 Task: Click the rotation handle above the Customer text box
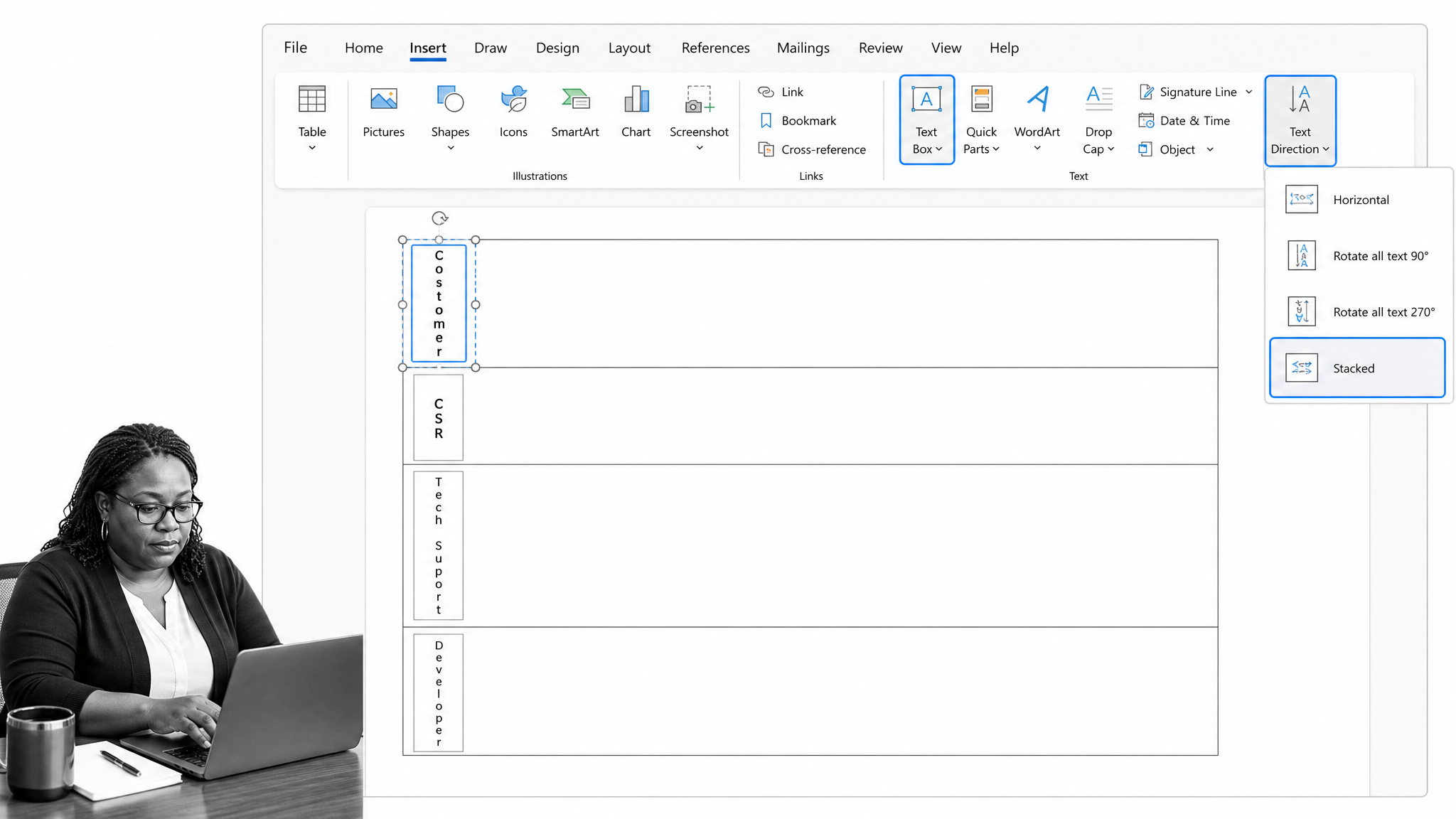click(440, 218)
